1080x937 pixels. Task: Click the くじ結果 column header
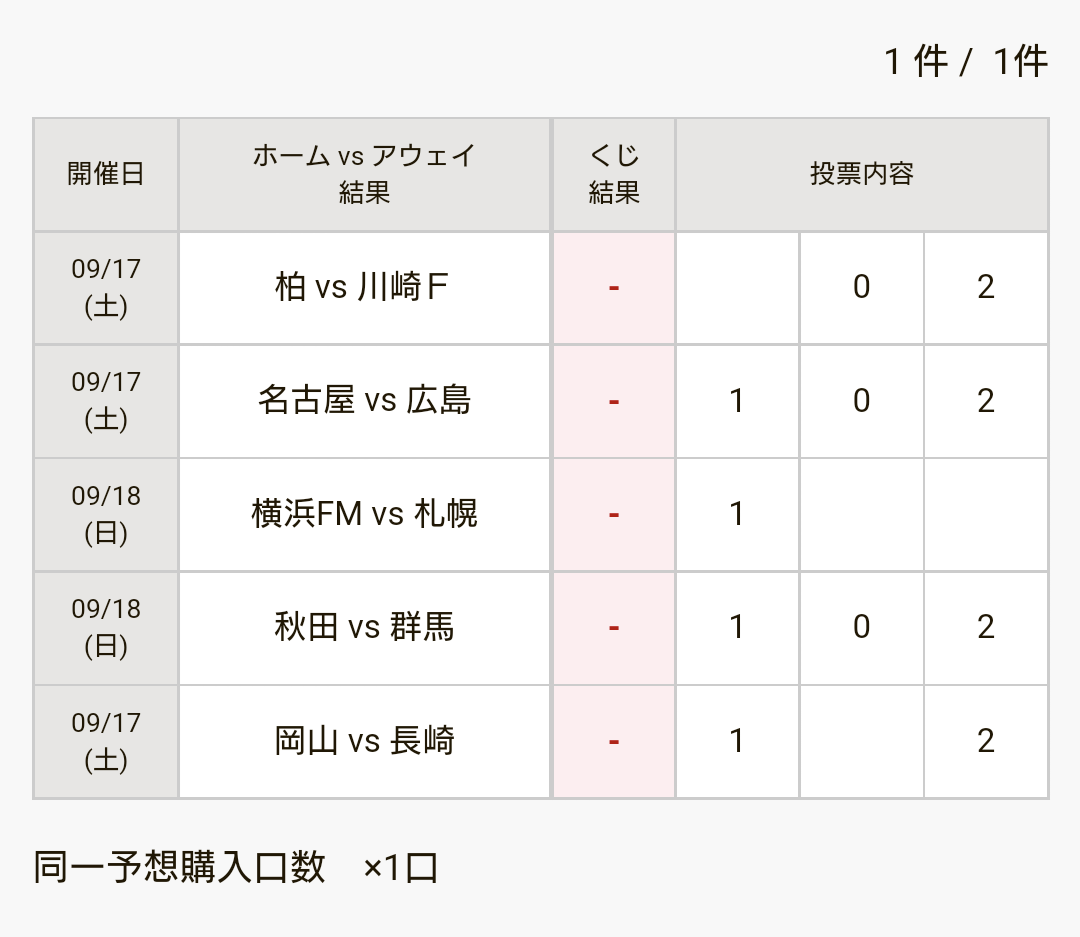point(614,174)
